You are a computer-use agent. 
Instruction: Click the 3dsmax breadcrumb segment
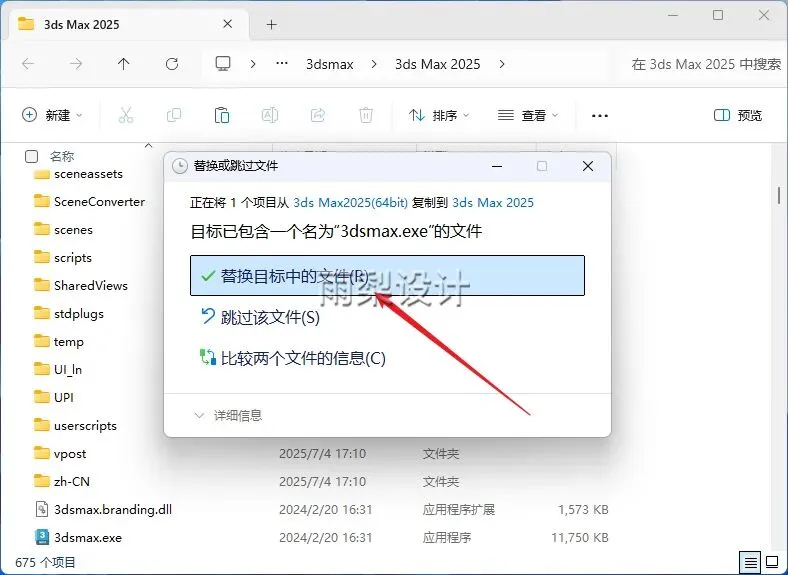click(x=330, y=64)
